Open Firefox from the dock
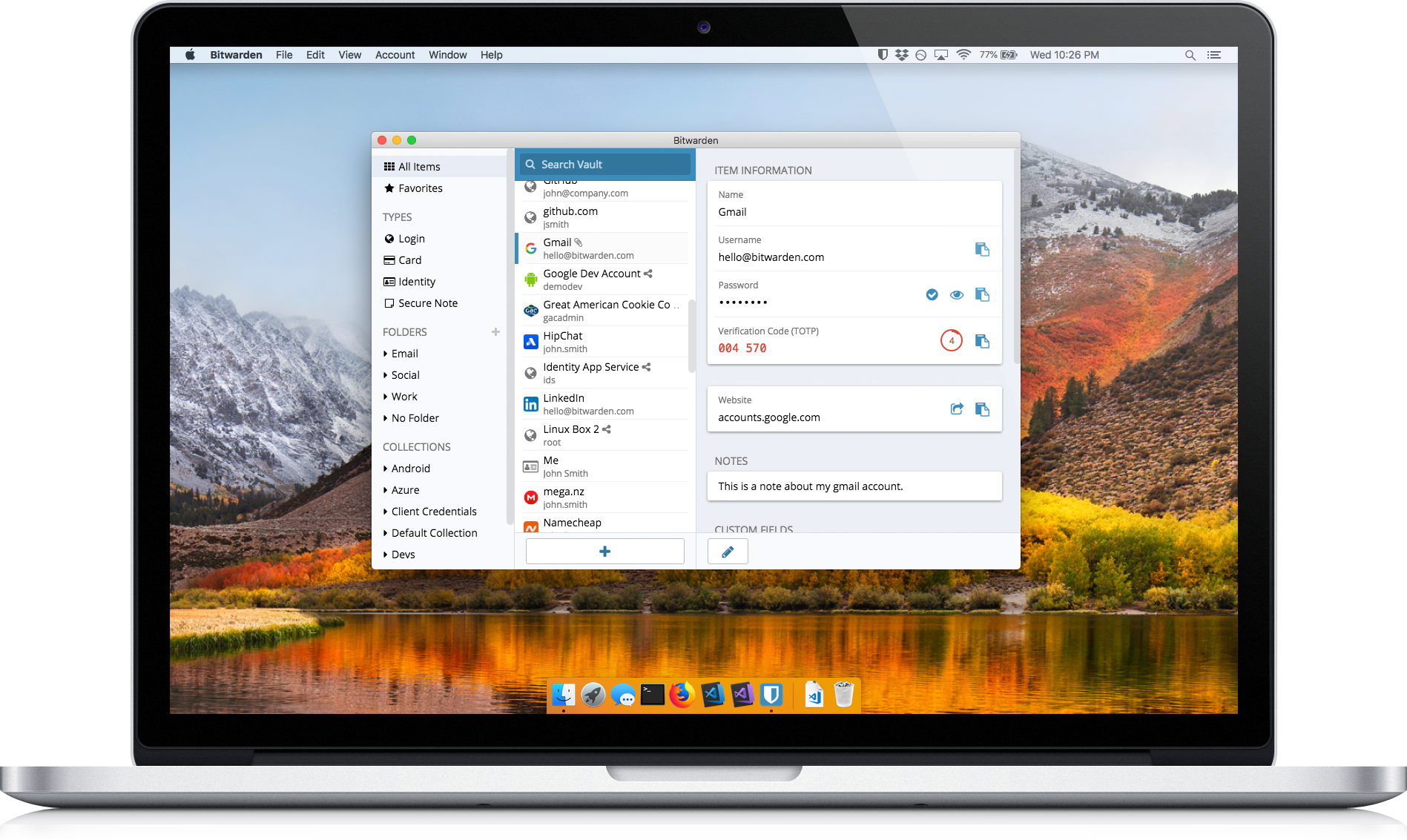This screenshot has width=1407, height=840. point(682,695)
